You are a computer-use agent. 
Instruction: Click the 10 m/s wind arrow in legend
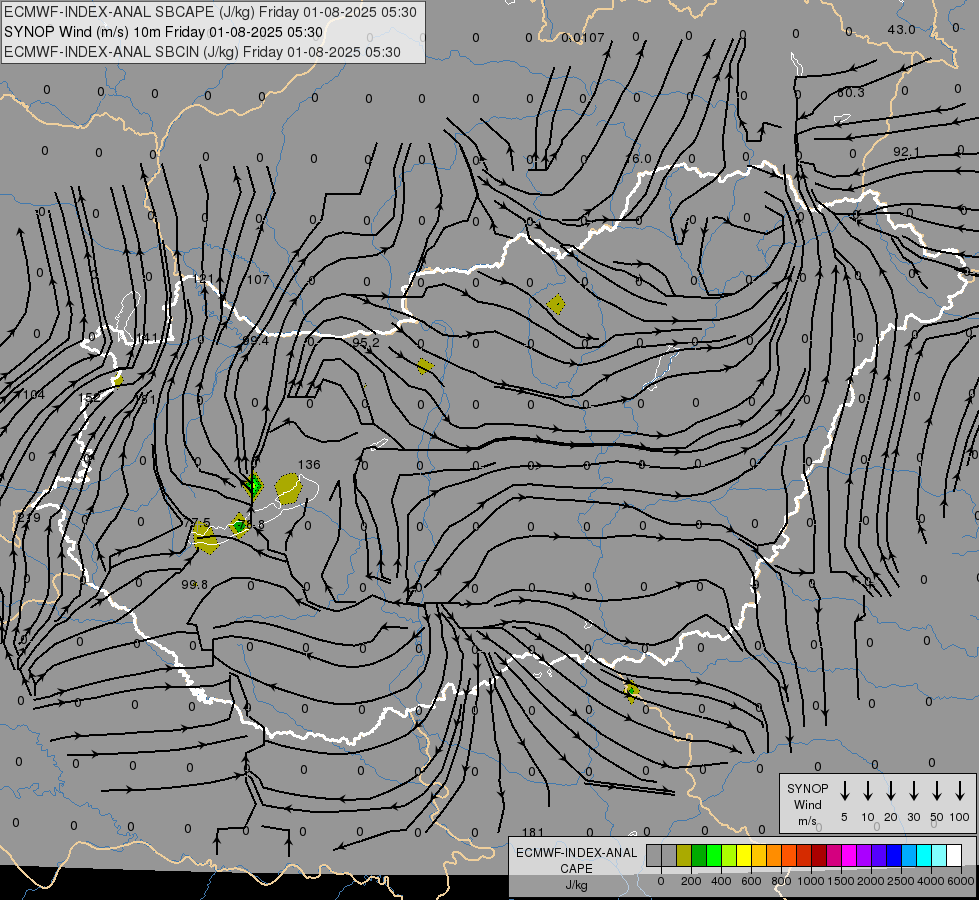(868, 791)
